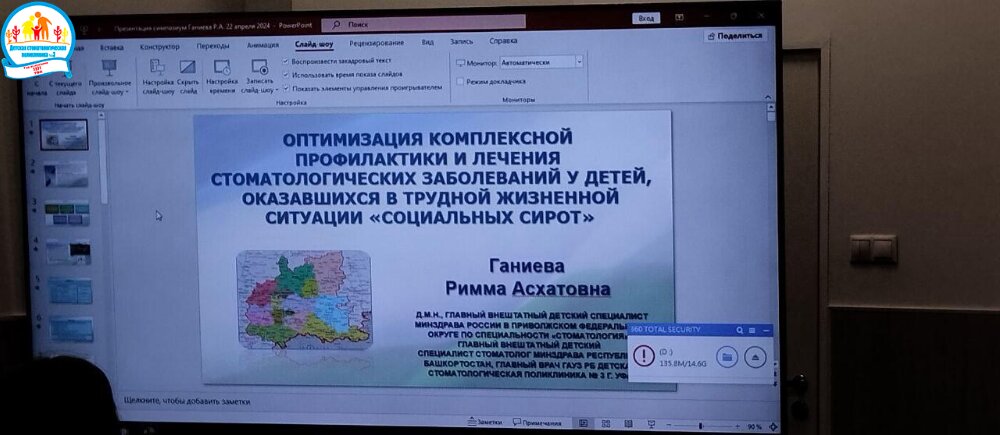Enable the Режим докладчика (Presenter View) checkbox
Viewport: 1000px width, 435px height.
(x=460, y=82)
